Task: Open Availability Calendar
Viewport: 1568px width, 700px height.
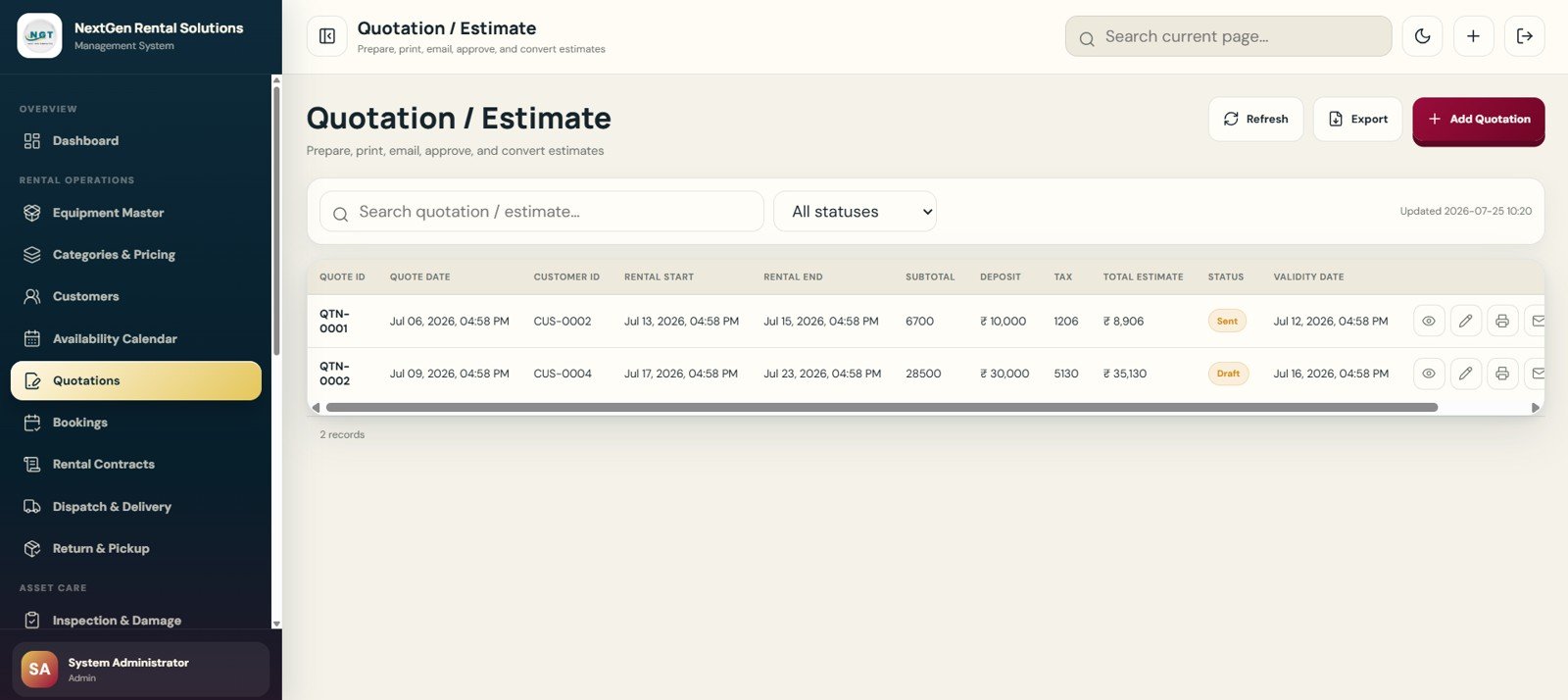Action: pyautogui.click(x=136, y=338)
